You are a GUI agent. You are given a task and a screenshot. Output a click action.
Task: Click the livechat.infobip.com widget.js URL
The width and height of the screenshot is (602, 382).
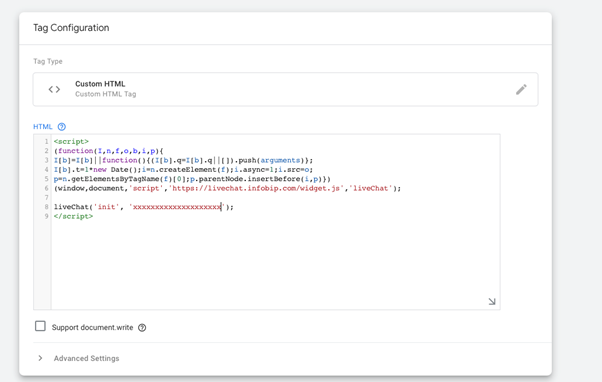pos(256,189)
